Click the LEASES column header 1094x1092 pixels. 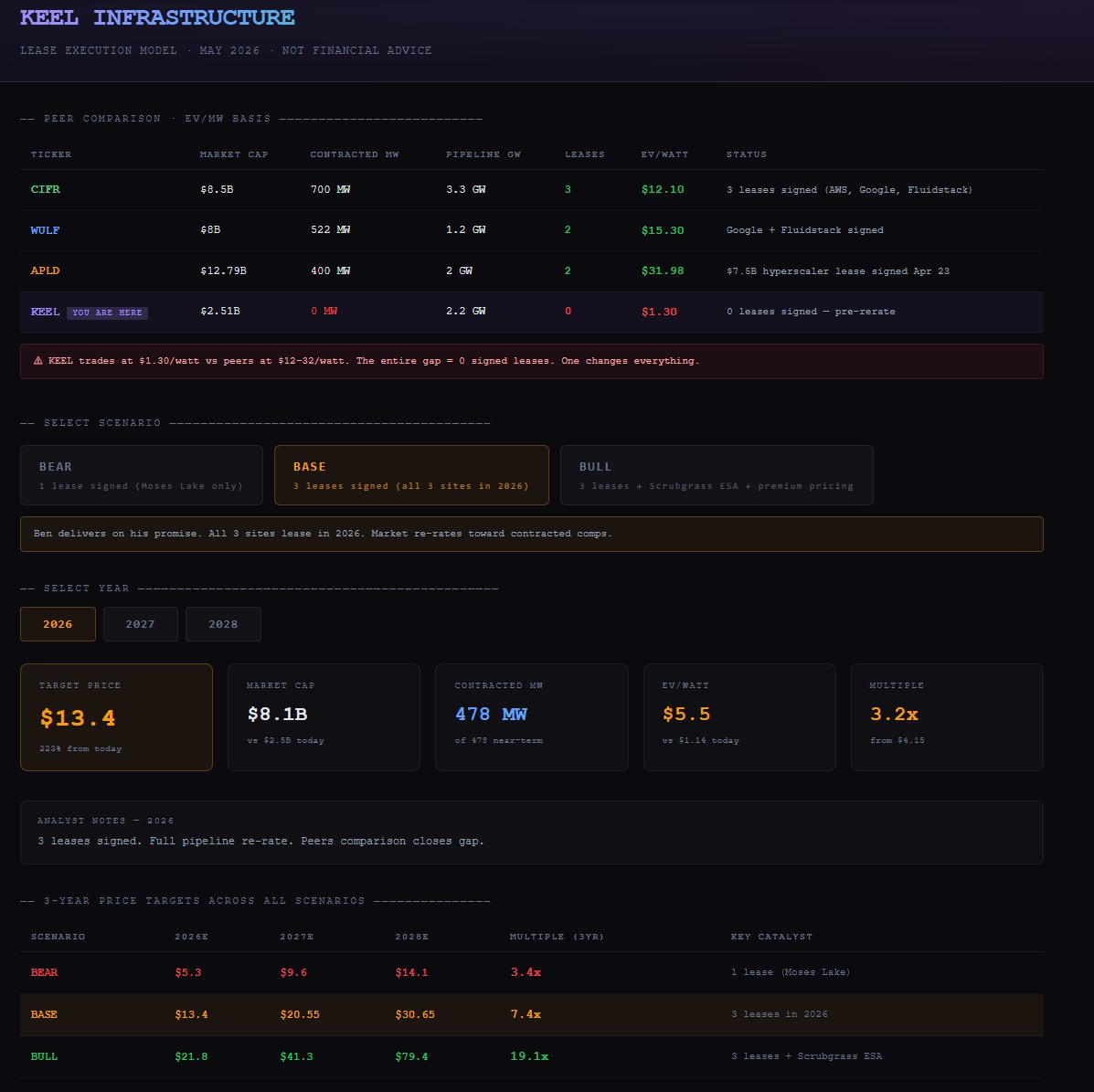[x=585, y=154]
